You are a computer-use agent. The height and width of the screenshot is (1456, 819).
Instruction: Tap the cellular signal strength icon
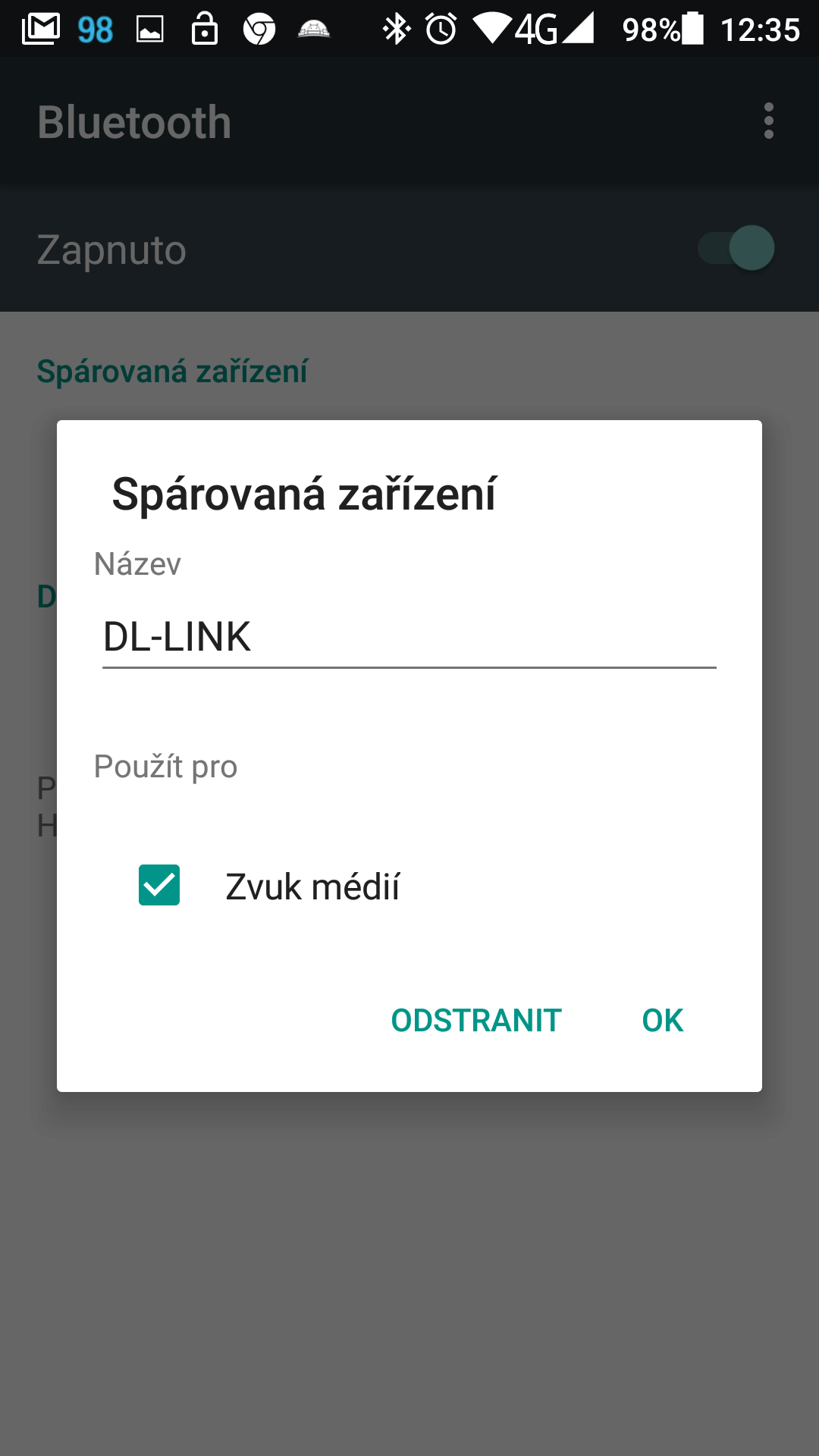(x=578, y=29)
